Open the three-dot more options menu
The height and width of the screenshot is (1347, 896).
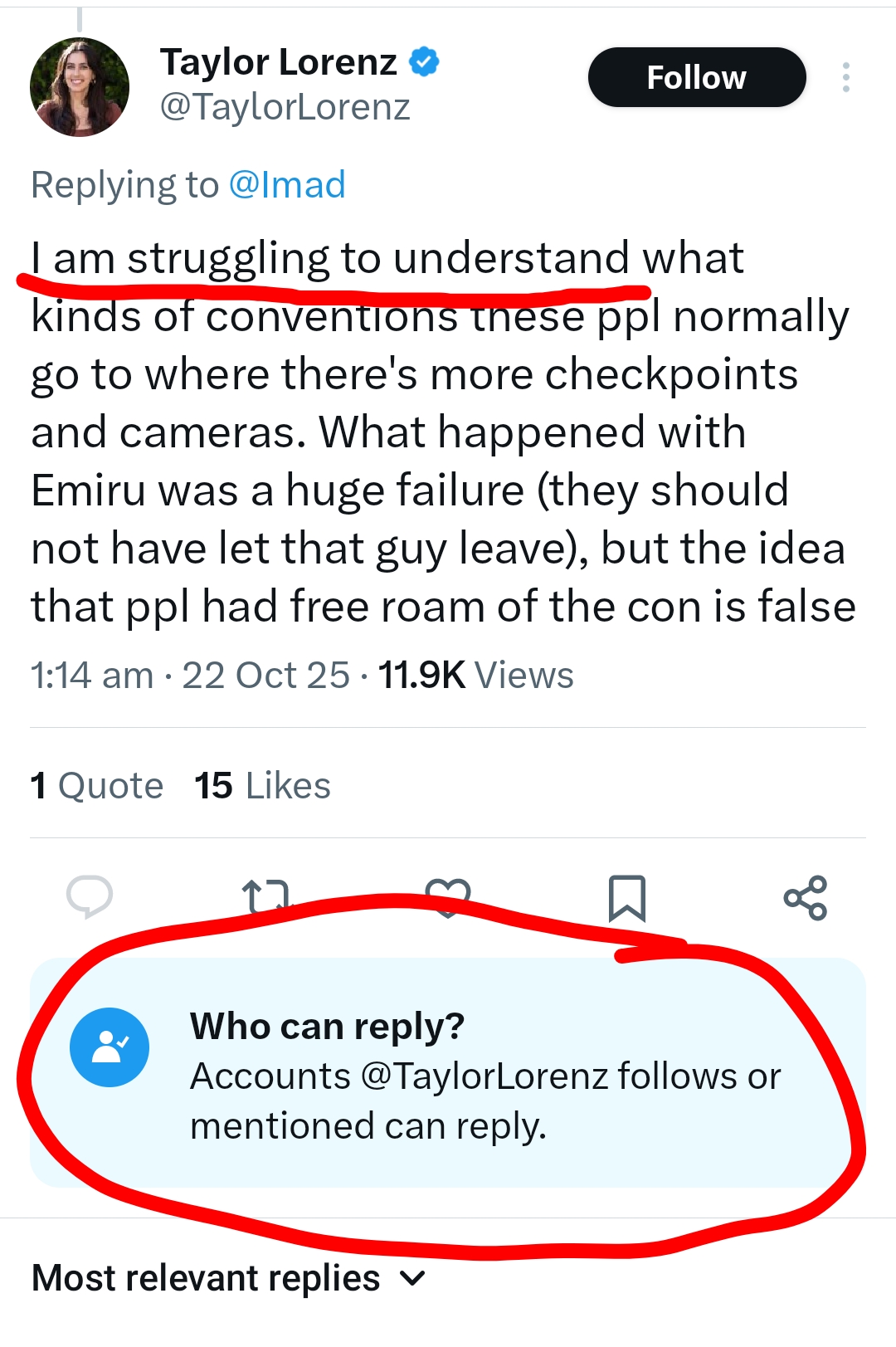[x=845, y=77]
